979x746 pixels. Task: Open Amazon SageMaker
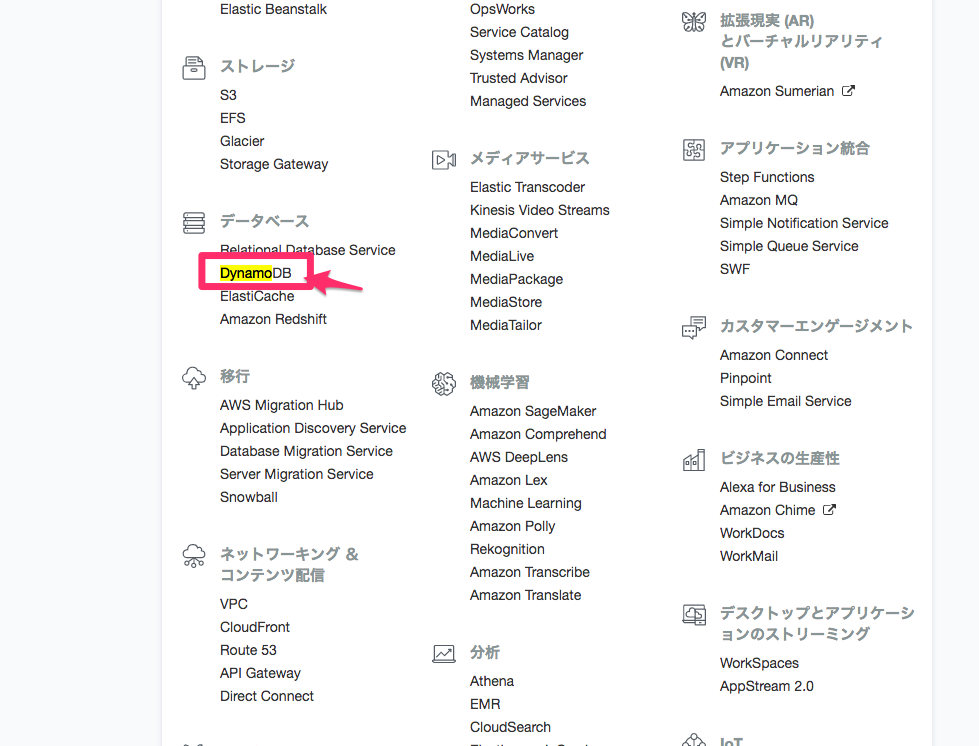pos(533,411)
